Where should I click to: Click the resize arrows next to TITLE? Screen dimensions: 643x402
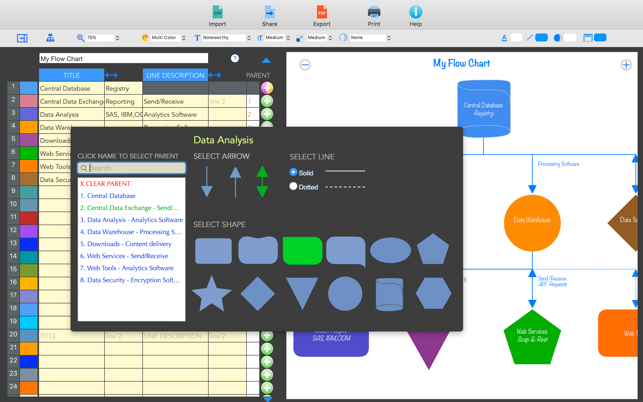111,75
